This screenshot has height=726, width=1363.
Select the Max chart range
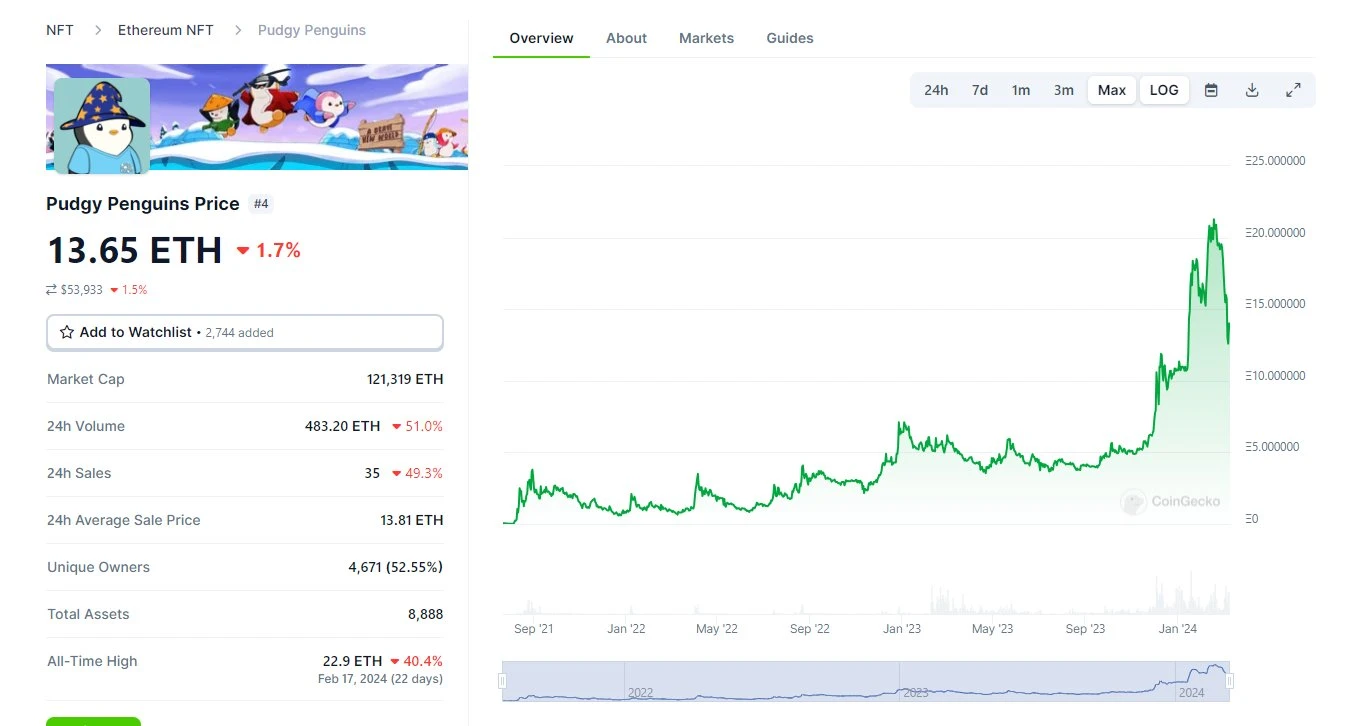tap(1112, 90)
